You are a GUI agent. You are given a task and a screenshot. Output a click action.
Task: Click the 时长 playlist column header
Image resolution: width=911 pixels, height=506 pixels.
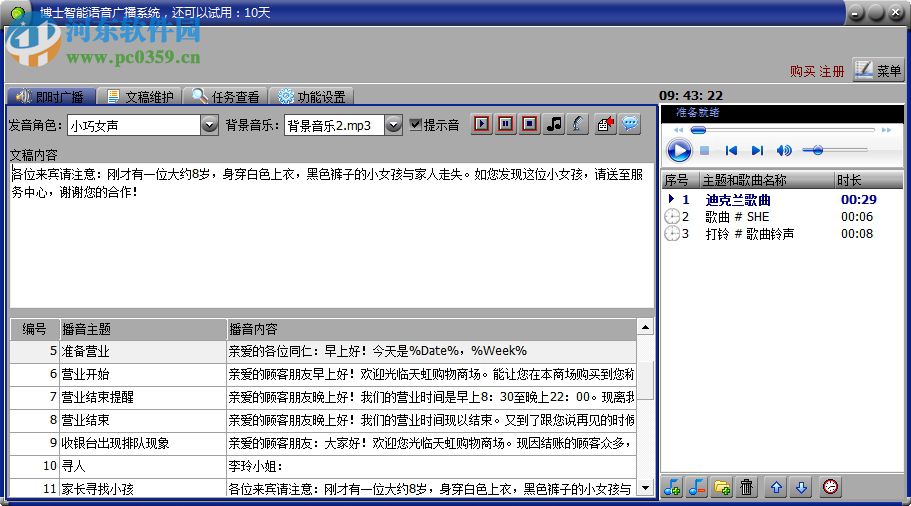click(x=869, y=180)
